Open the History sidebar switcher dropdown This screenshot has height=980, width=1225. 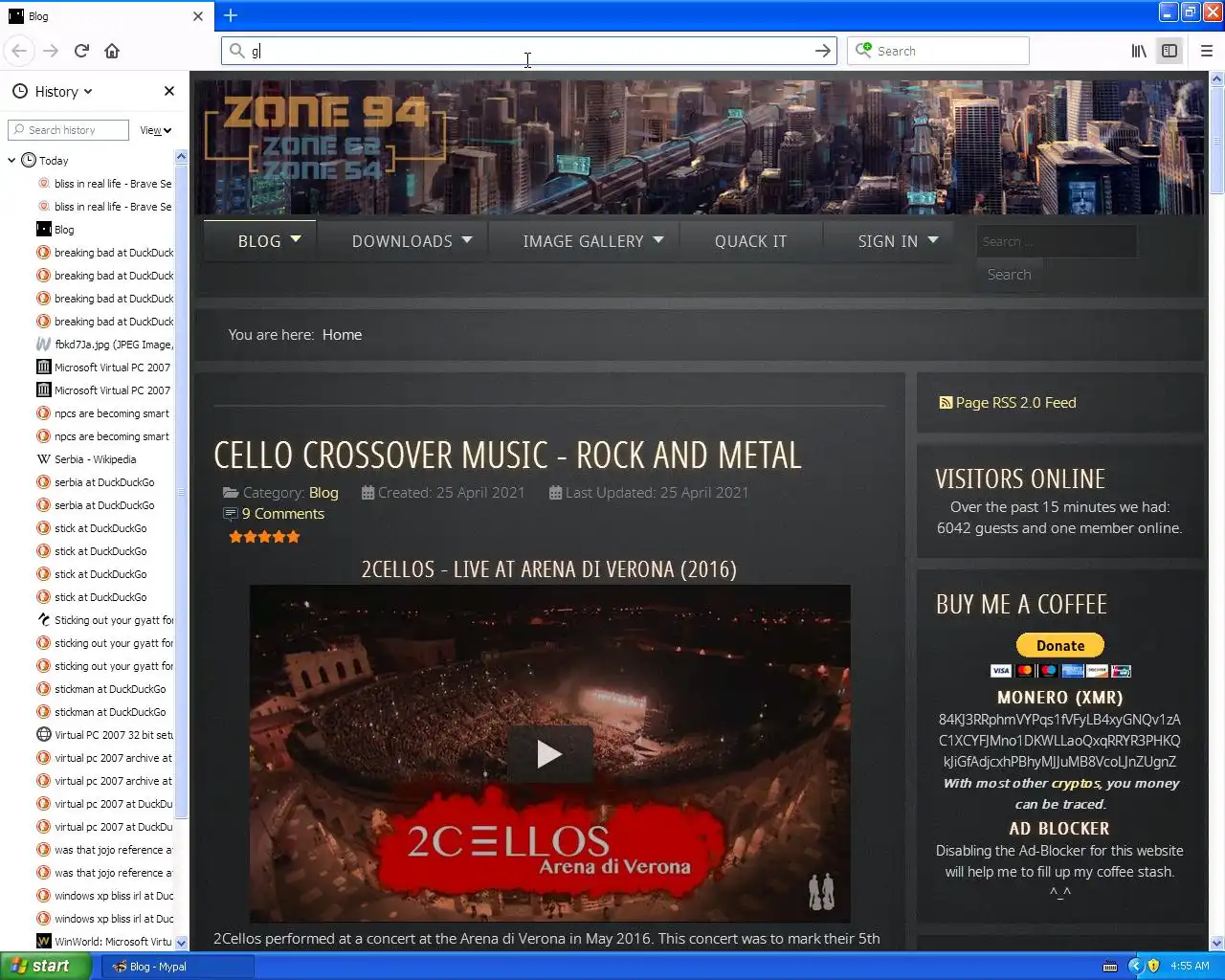54,92
